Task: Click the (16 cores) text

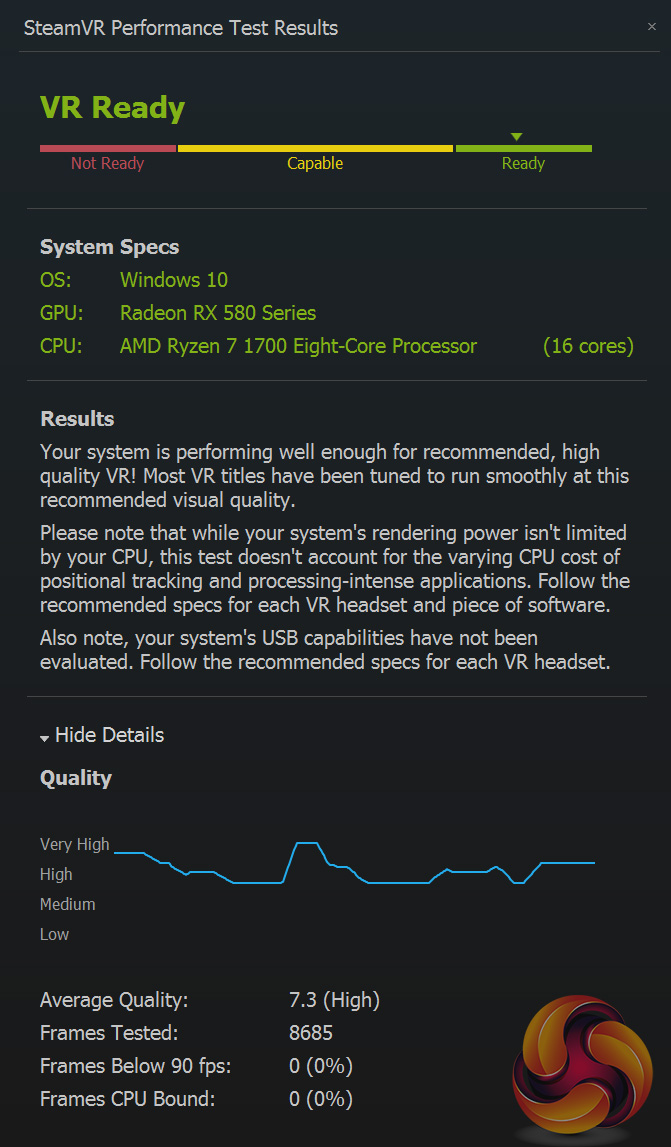Action: coord(588,346)
